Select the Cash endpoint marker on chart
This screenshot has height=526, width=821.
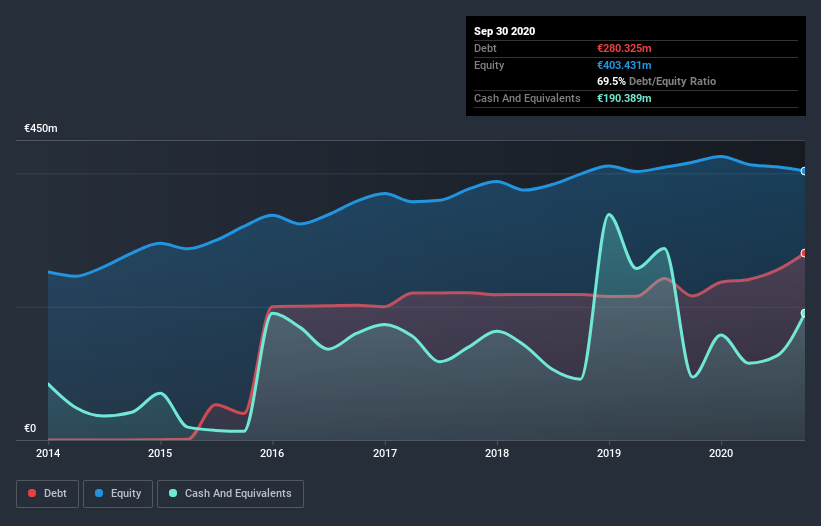coord(804,313)
